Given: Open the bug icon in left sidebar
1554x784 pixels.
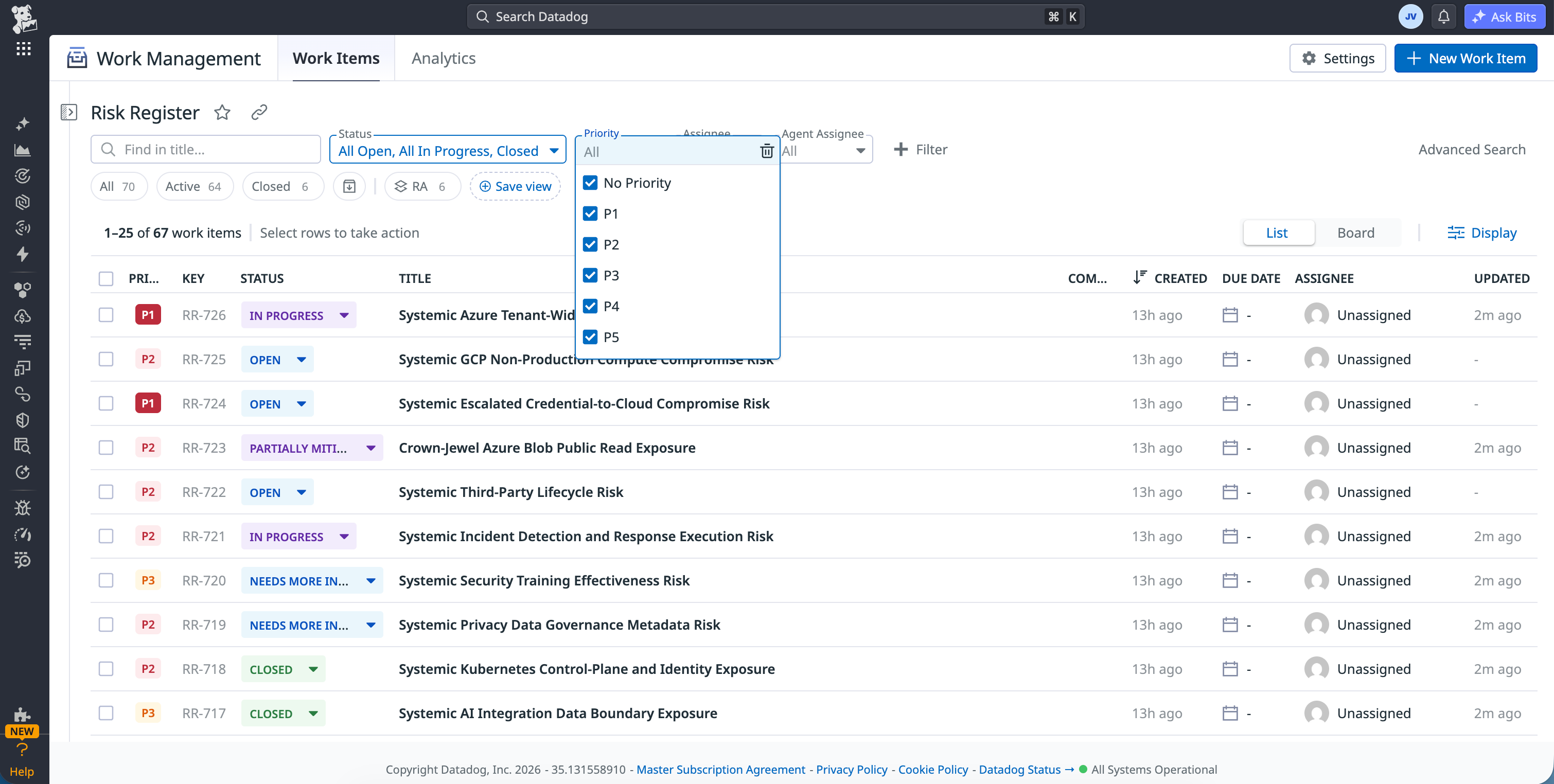Looking at the screenshot, I should click(23, 508).
